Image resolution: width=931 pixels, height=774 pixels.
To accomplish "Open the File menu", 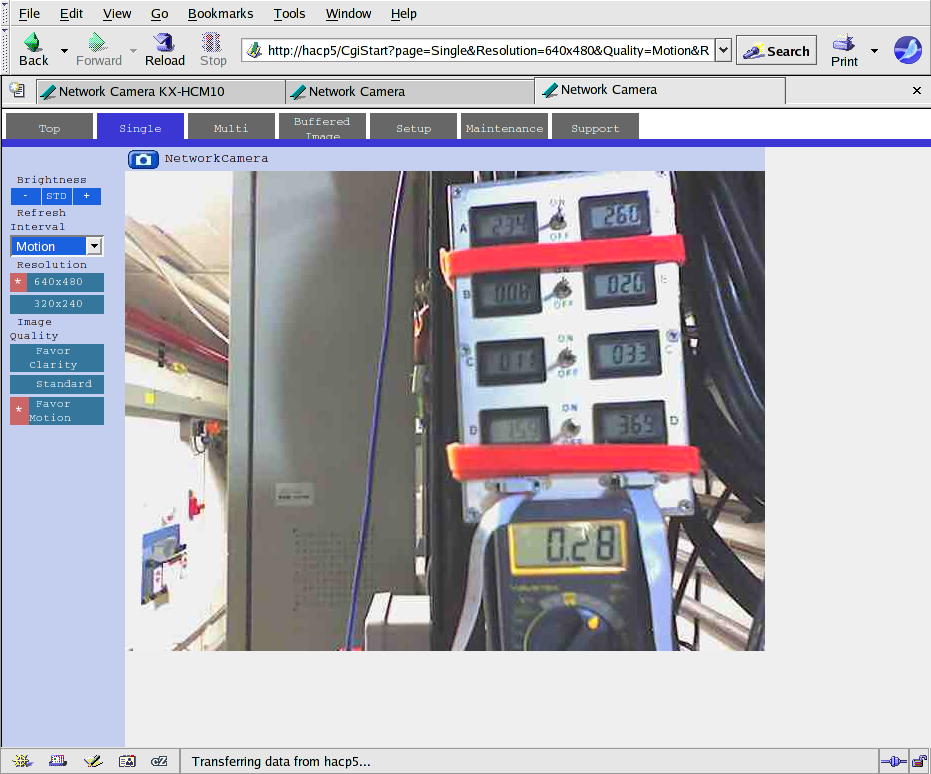I will tap(29, 14).
